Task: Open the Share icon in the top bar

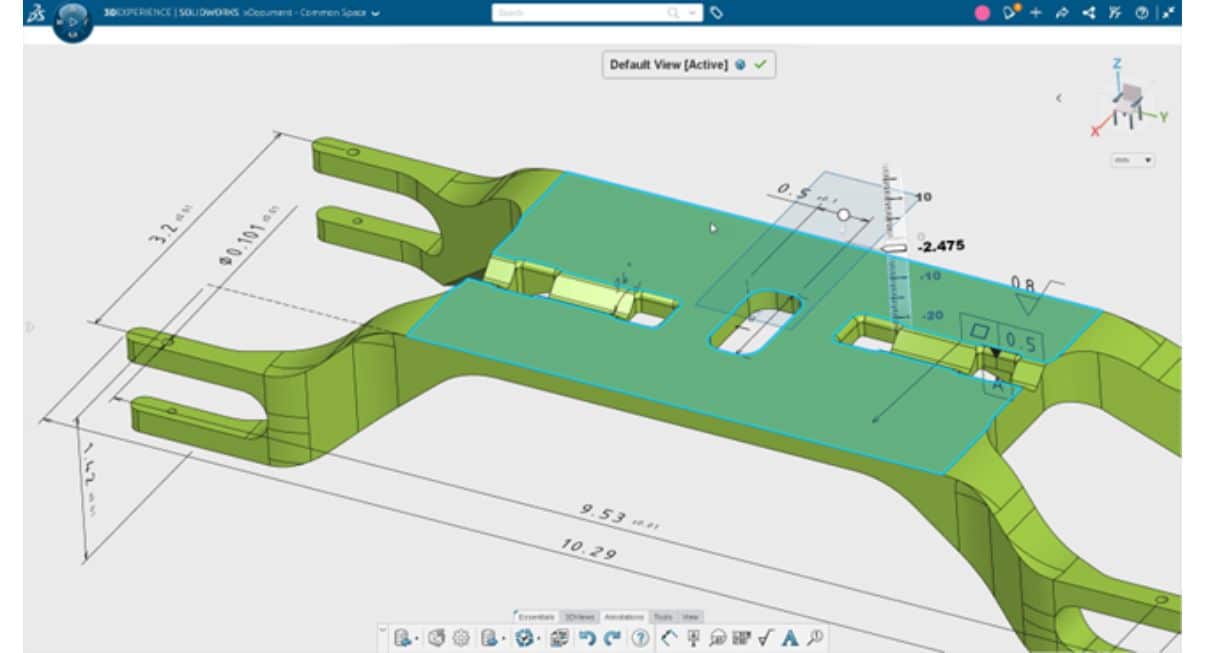Action: click(x=1088, y=12)
